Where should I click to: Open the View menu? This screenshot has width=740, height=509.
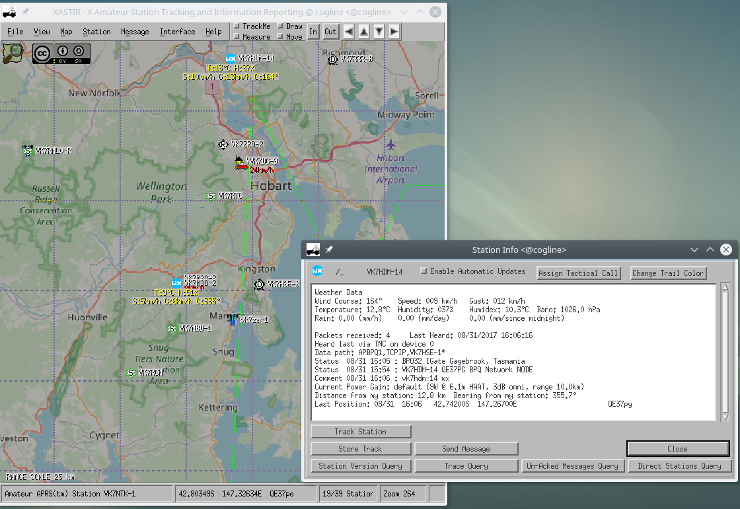[42, 32]
